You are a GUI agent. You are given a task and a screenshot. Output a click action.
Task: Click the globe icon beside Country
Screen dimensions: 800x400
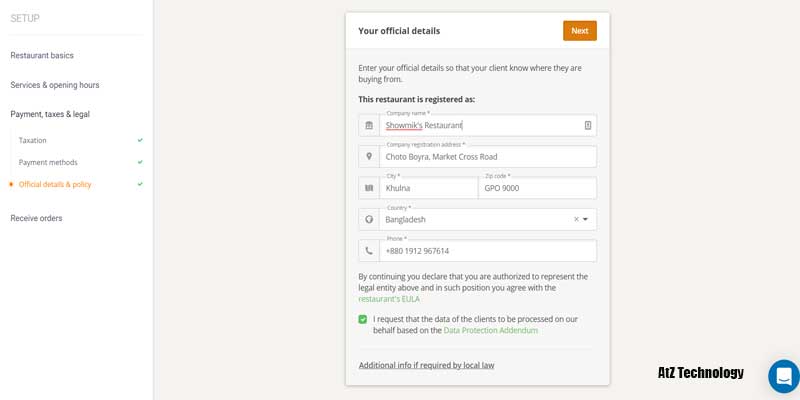click(x=369, y=219)
